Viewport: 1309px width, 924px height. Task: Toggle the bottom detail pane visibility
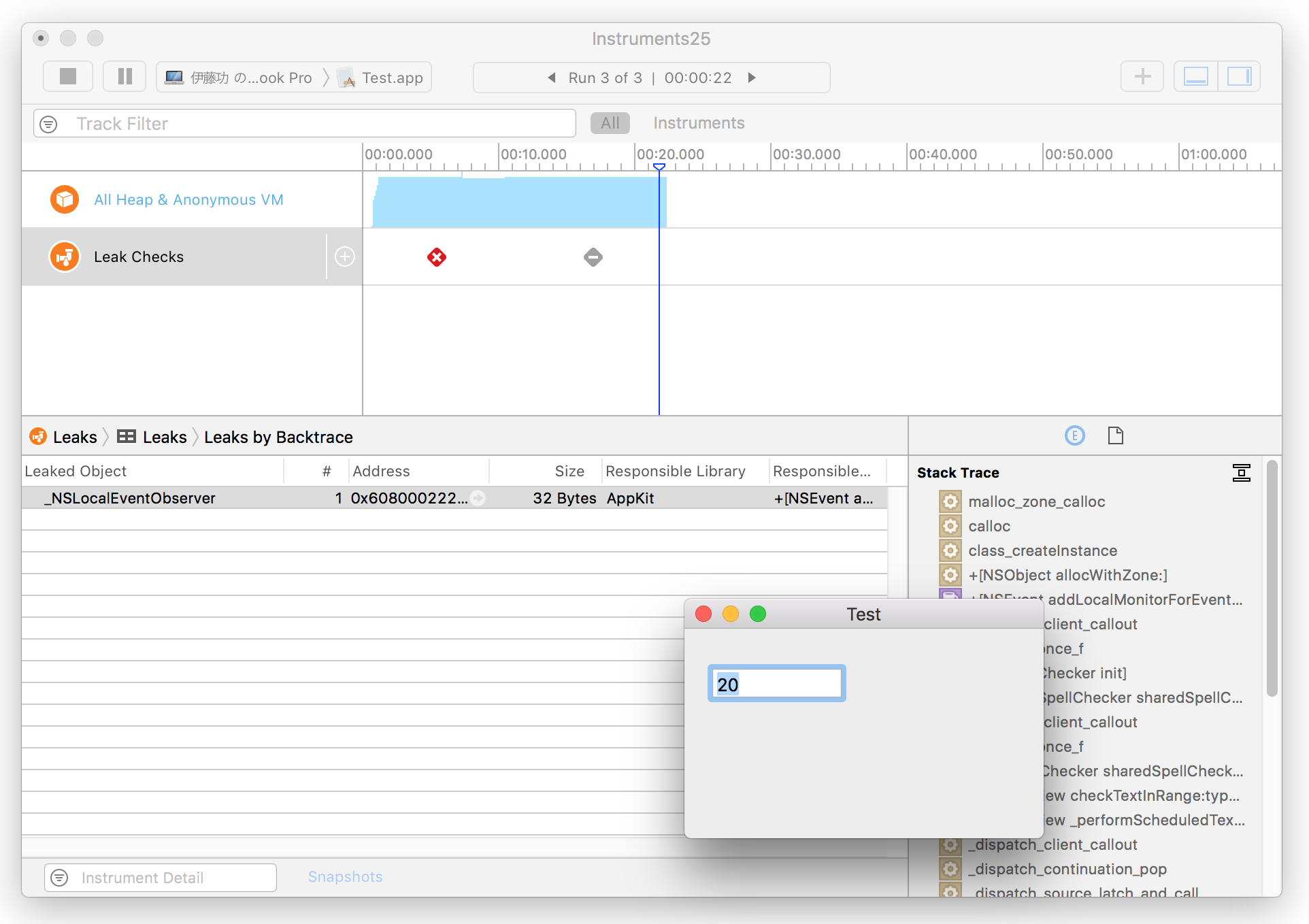pos(1195,76)
